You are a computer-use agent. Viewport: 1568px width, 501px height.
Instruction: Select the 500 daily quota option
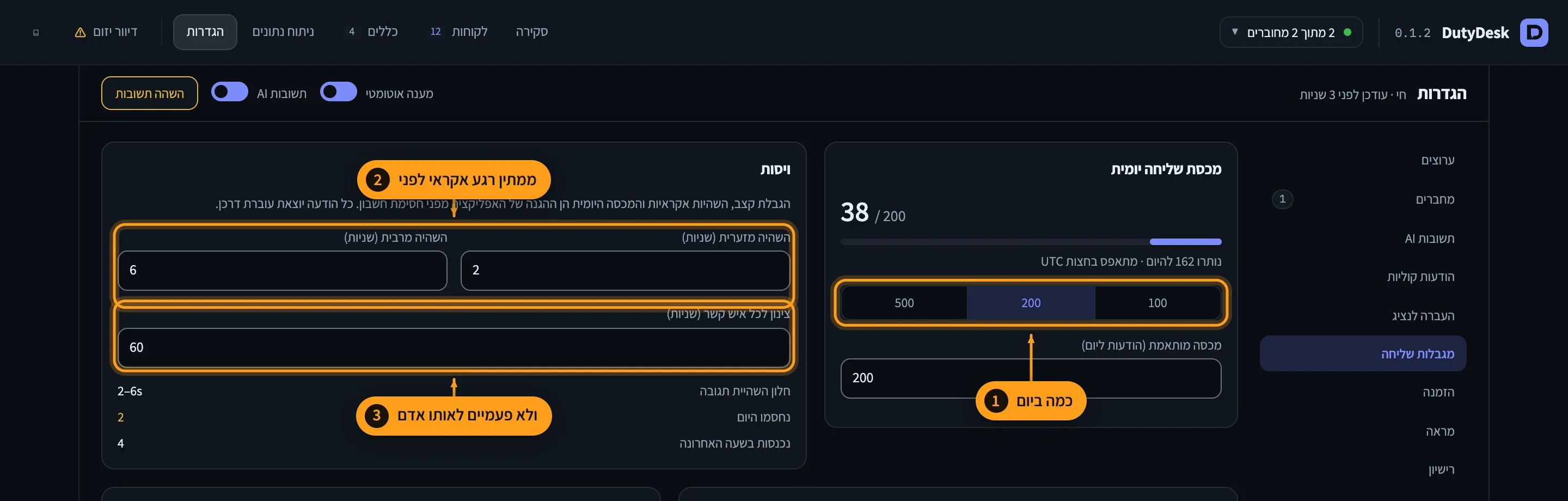click(x=904, y=303)
